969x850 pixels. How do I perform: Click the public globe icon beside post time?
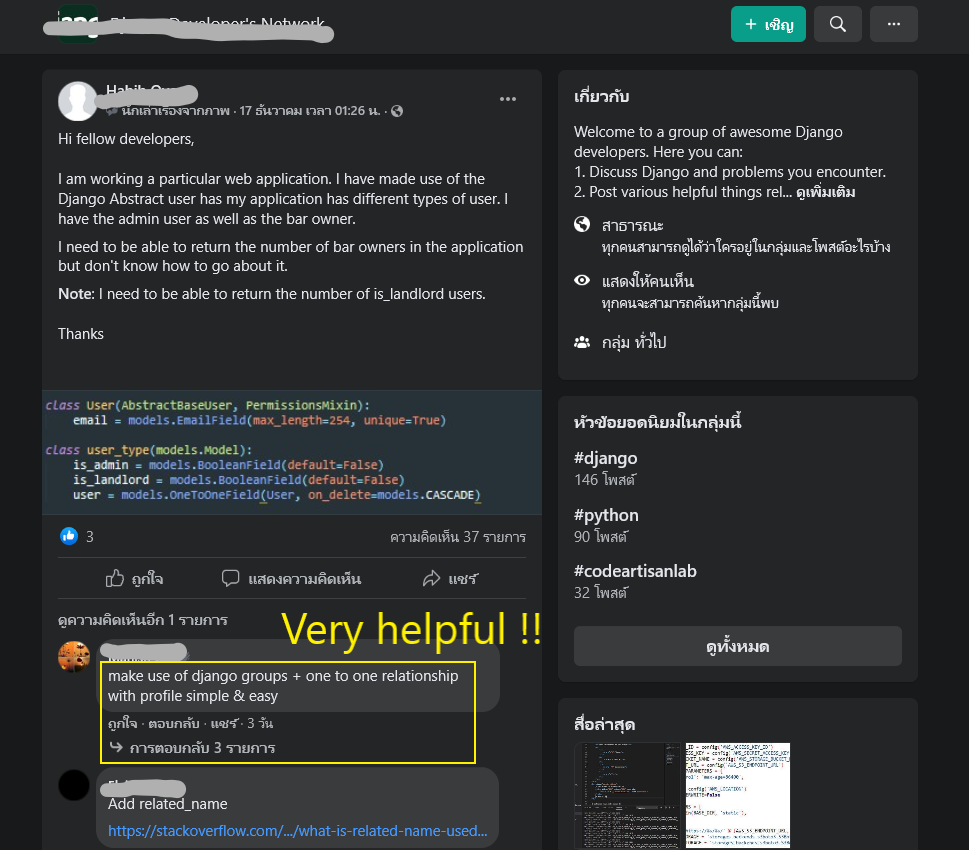(x=397, y=111)
